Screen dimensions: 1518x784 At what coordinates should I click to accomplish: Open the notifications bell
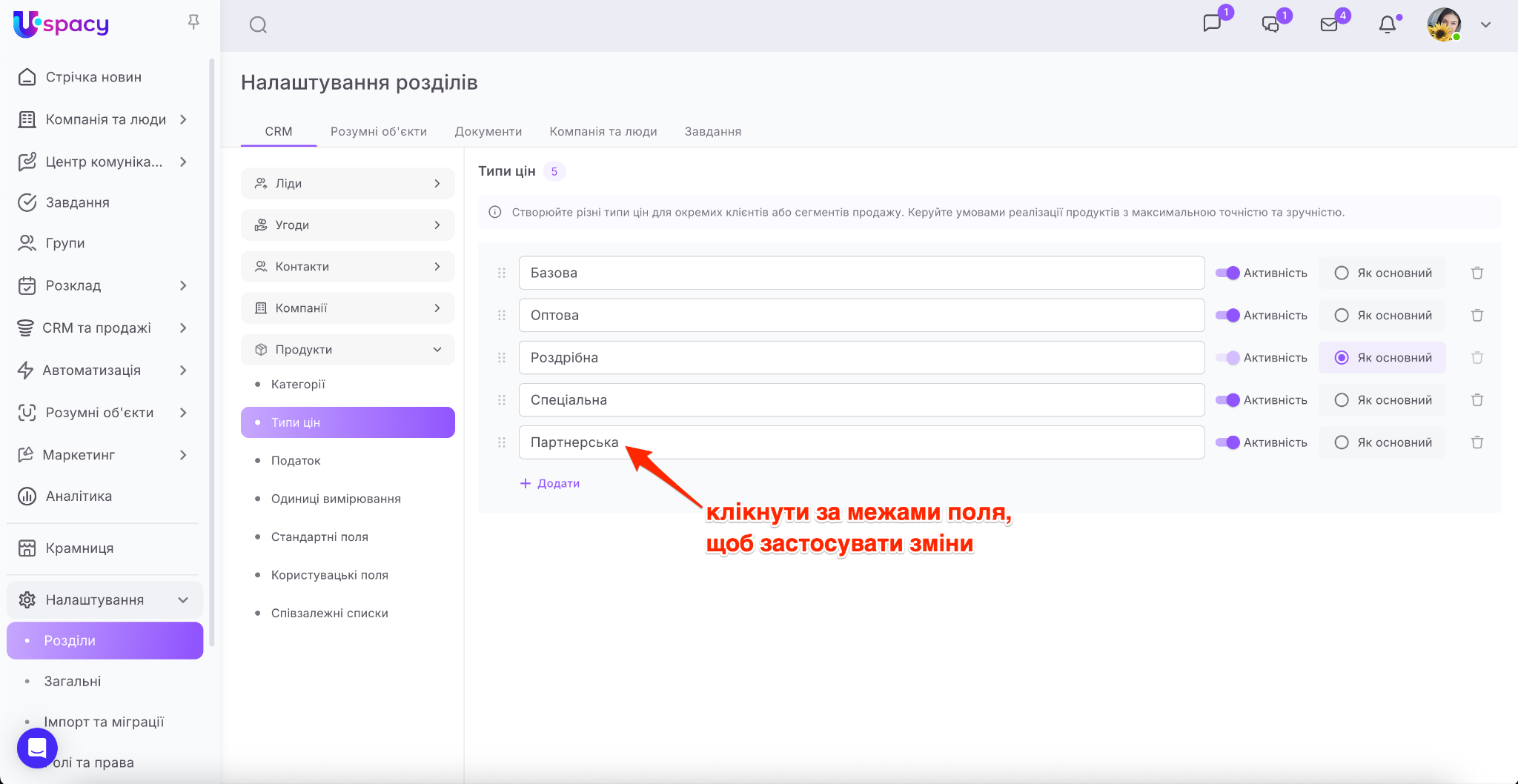(1388, 24)
